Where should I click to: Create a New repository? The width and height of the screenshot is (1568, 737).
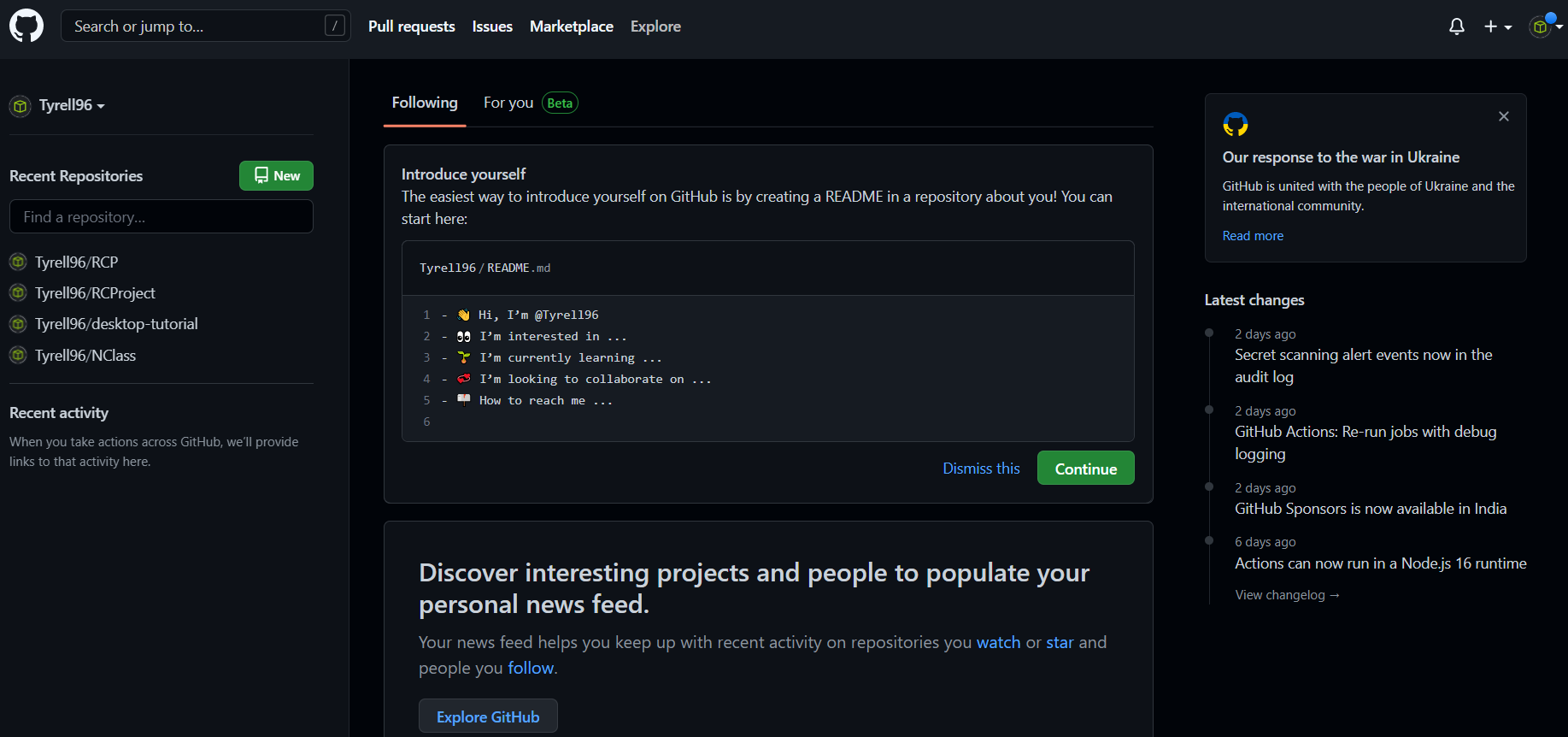click(276, 175)
